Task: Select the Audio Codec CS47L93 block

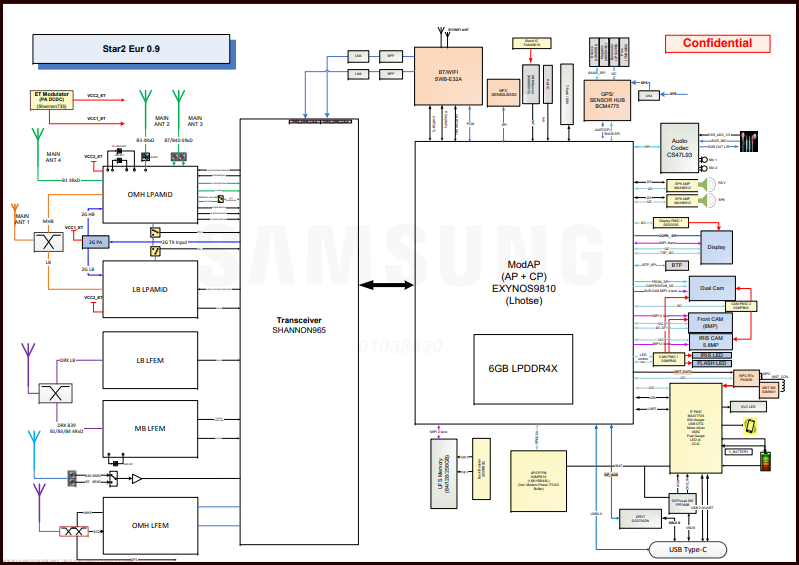Action: point(679,148)
